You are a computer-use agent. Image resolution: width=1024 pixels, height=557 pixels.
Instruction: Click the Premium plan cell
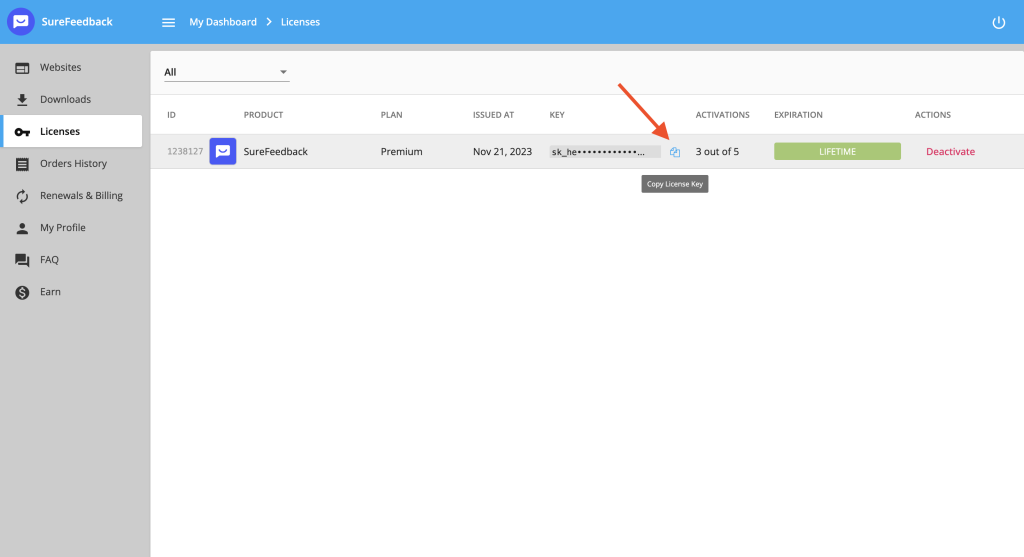(402, 151)
